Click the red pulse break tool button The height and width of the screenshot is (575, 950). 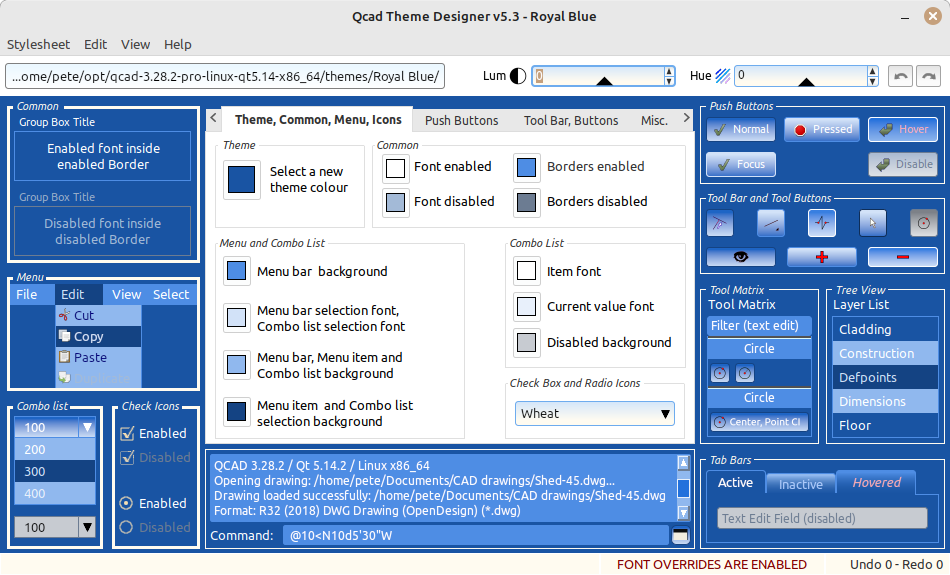coord(822,223)
